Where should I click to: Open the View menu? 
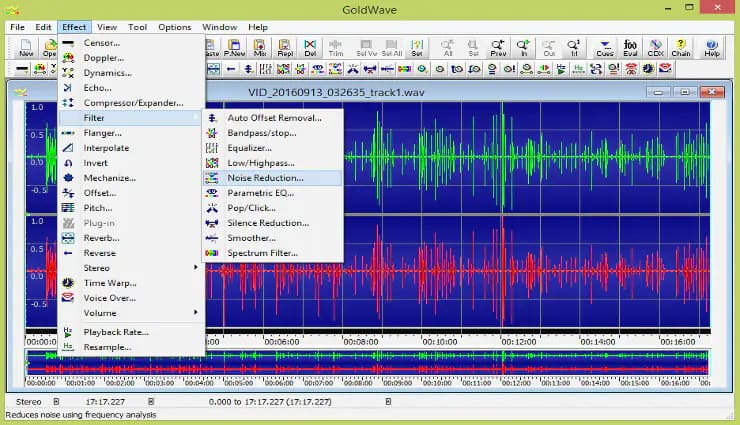[107, 27]
